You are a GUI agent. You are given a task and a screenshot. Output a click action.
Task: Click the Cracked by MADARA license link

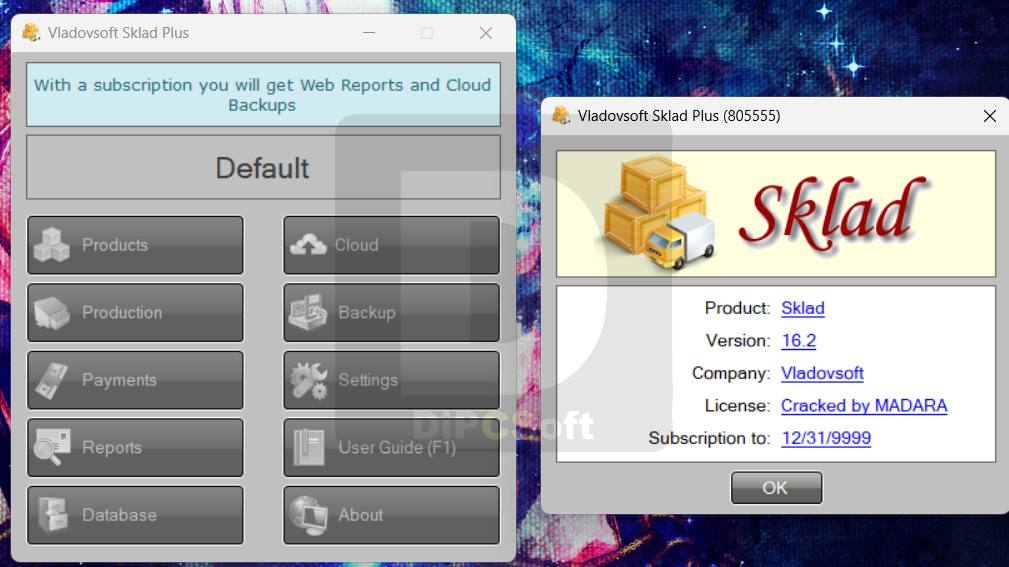(864, 405)
